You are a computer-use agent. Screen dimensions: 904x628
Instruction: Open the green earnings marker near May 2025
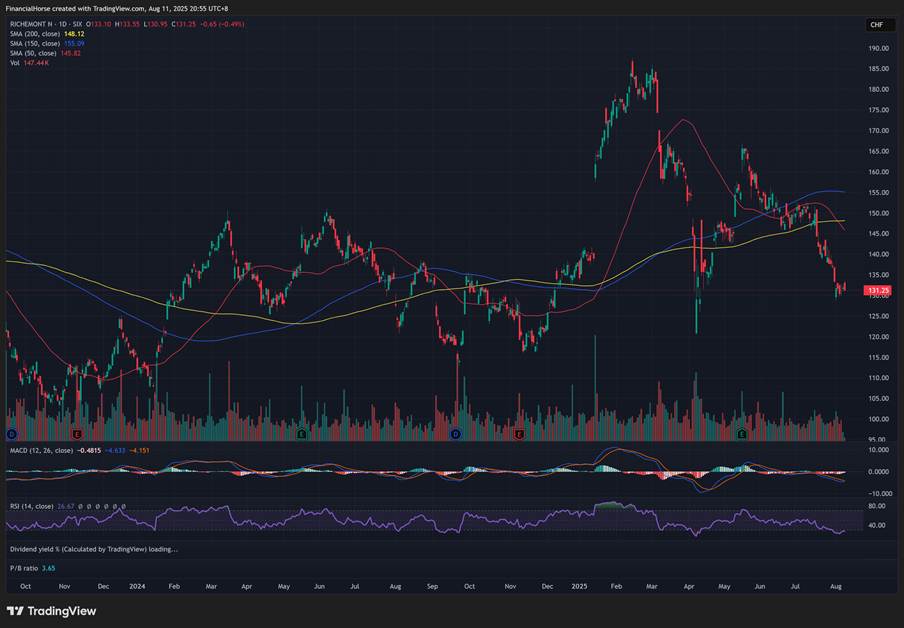[x=742, y=433]
